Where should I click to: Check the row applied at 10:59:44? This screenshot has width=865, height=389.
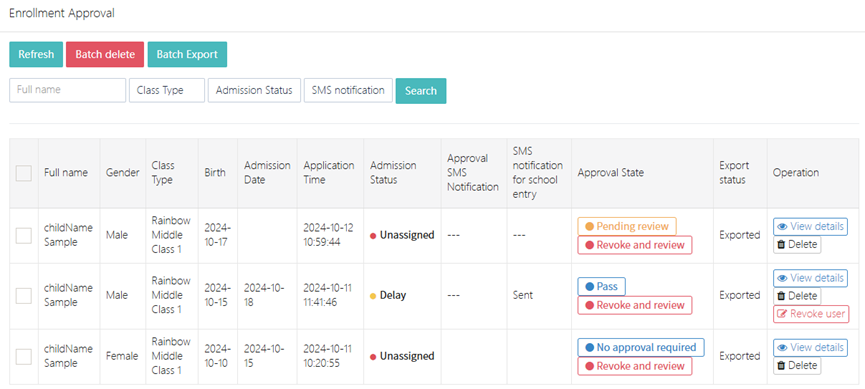(x=24, y=236)
